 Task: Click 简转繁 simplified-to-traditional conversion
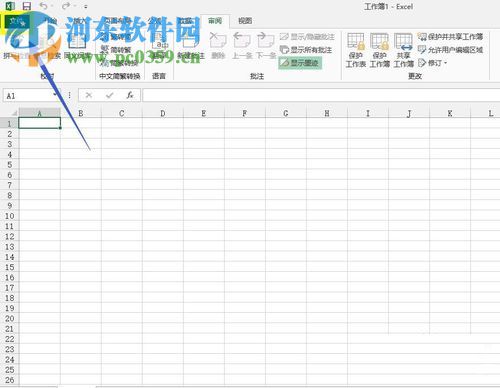click(117, 50)
